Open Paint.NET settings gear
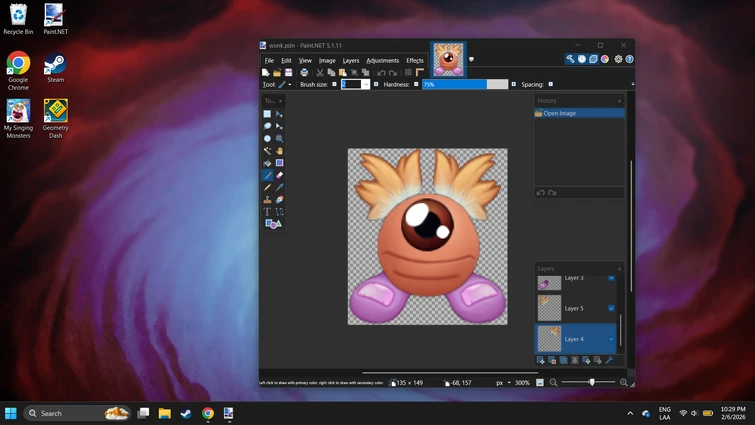This screenshot has width=755, height=425. coord(618,59)
